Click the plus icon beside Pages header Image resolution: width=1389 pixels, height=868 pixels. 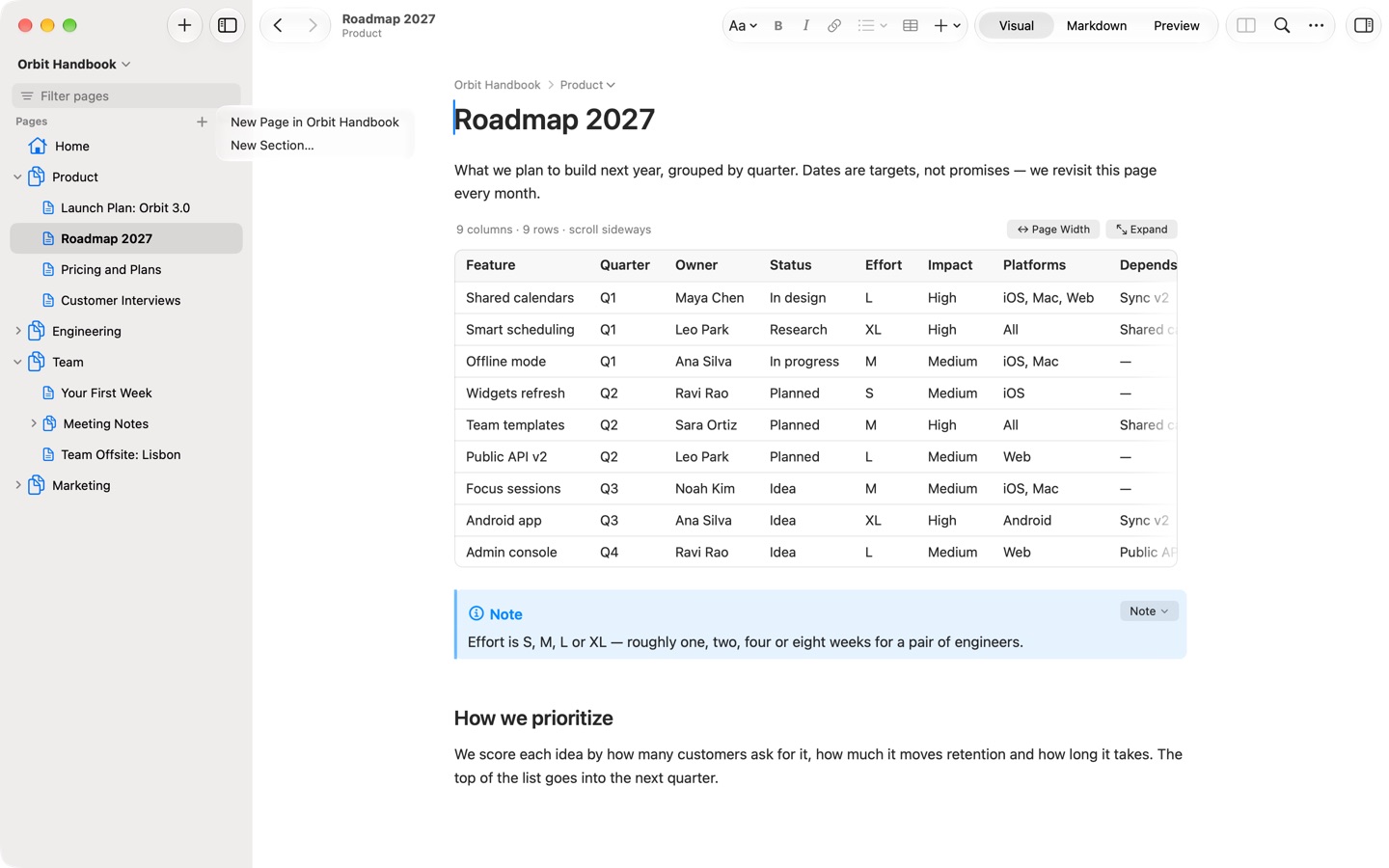[x=202, y=122]
